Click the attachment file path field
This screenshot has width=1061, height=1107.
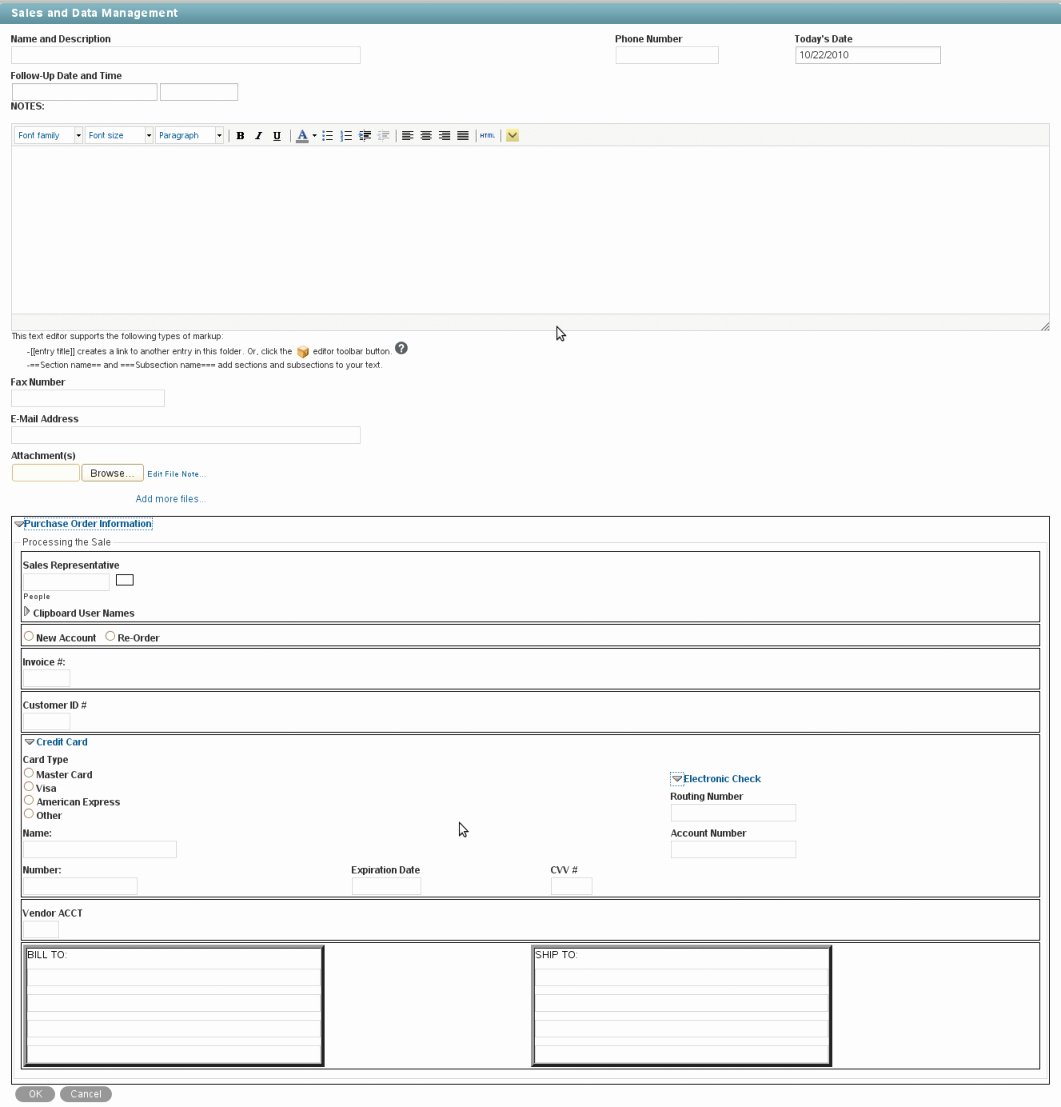pyautogui.click(x=46, y=473)
